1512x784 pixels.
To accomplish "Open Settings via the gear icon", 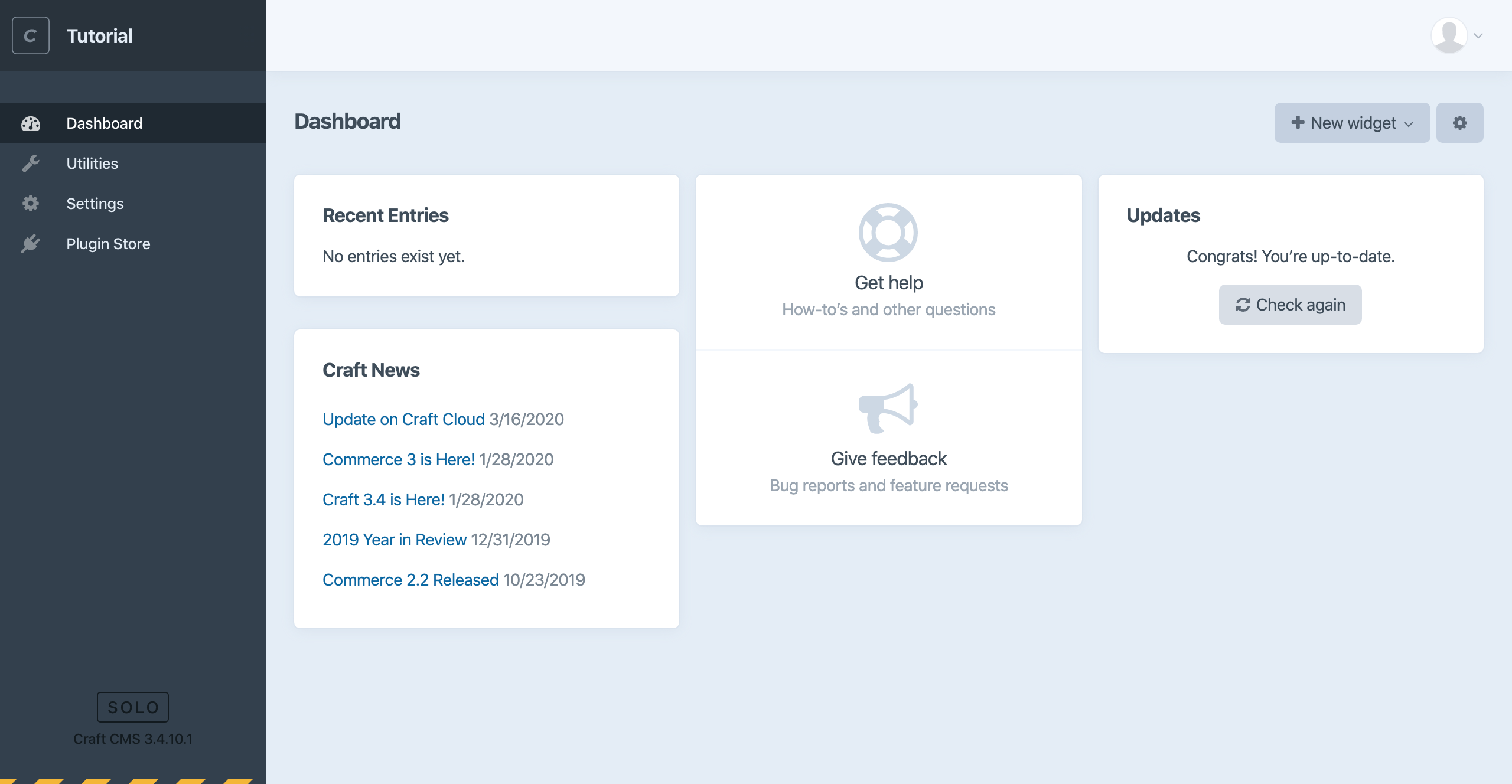I will tap(31, 203).
